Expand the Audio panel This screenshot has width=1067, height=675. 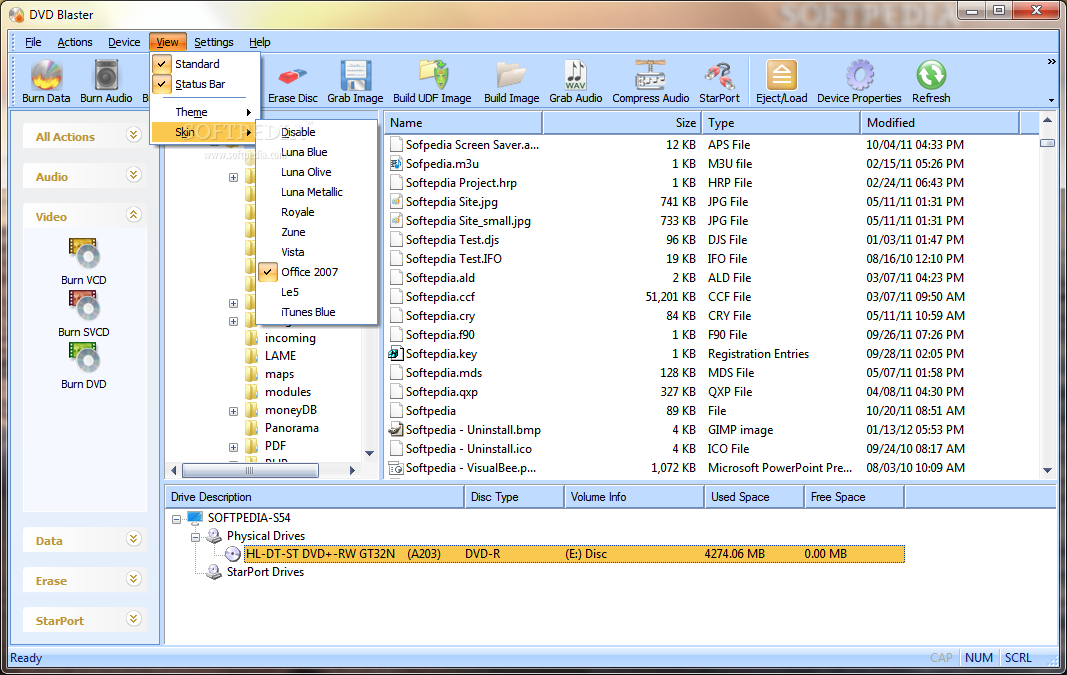coord(133,175)
